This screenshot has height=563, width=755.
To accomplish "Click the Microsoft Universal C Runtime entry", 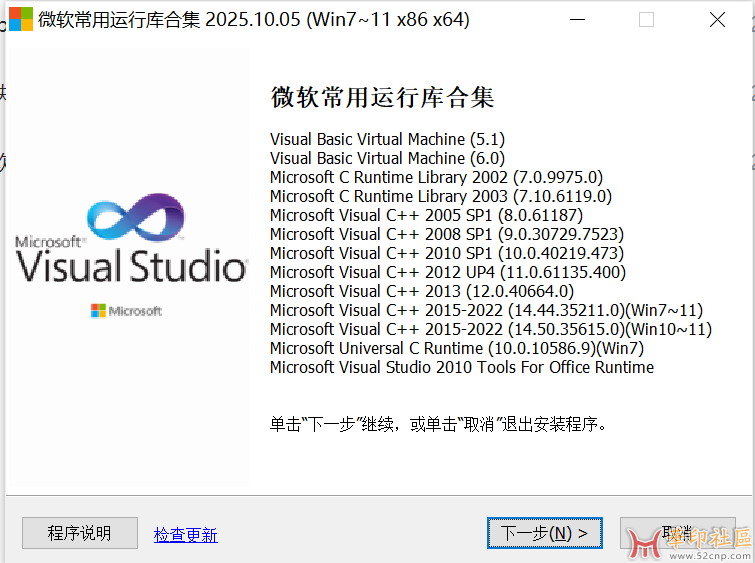I will pyautogui.click(x=456, y=348).
